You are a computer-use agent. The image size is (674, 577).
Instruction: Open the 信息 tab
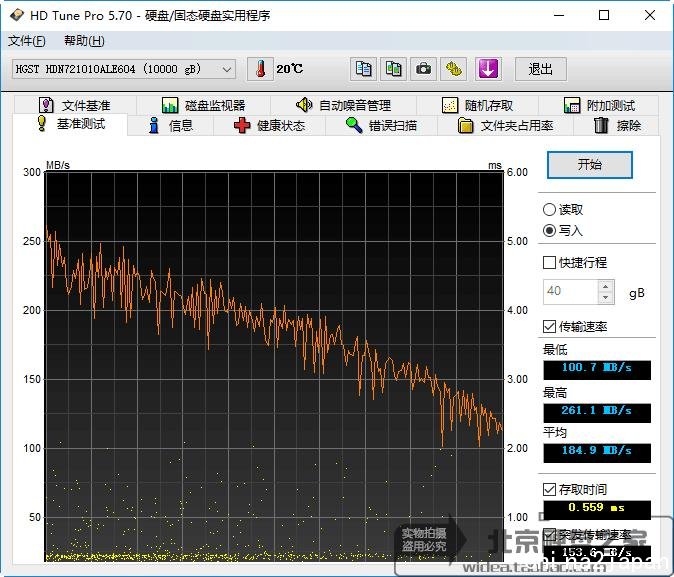pos(171,126)
